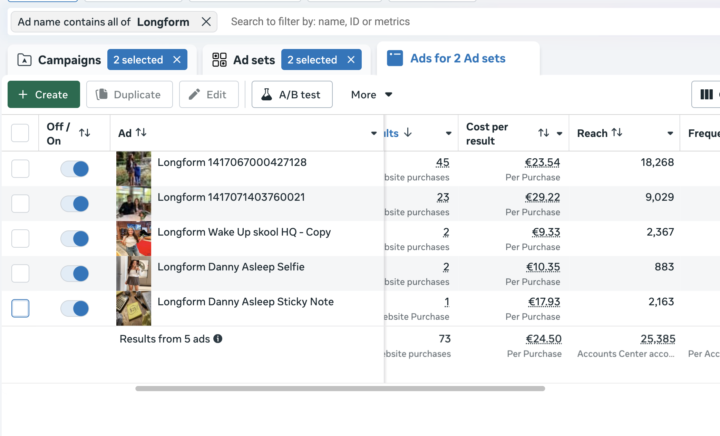Sort by Off/On column arrows
The image size is (720, 436).
point(84,133)
